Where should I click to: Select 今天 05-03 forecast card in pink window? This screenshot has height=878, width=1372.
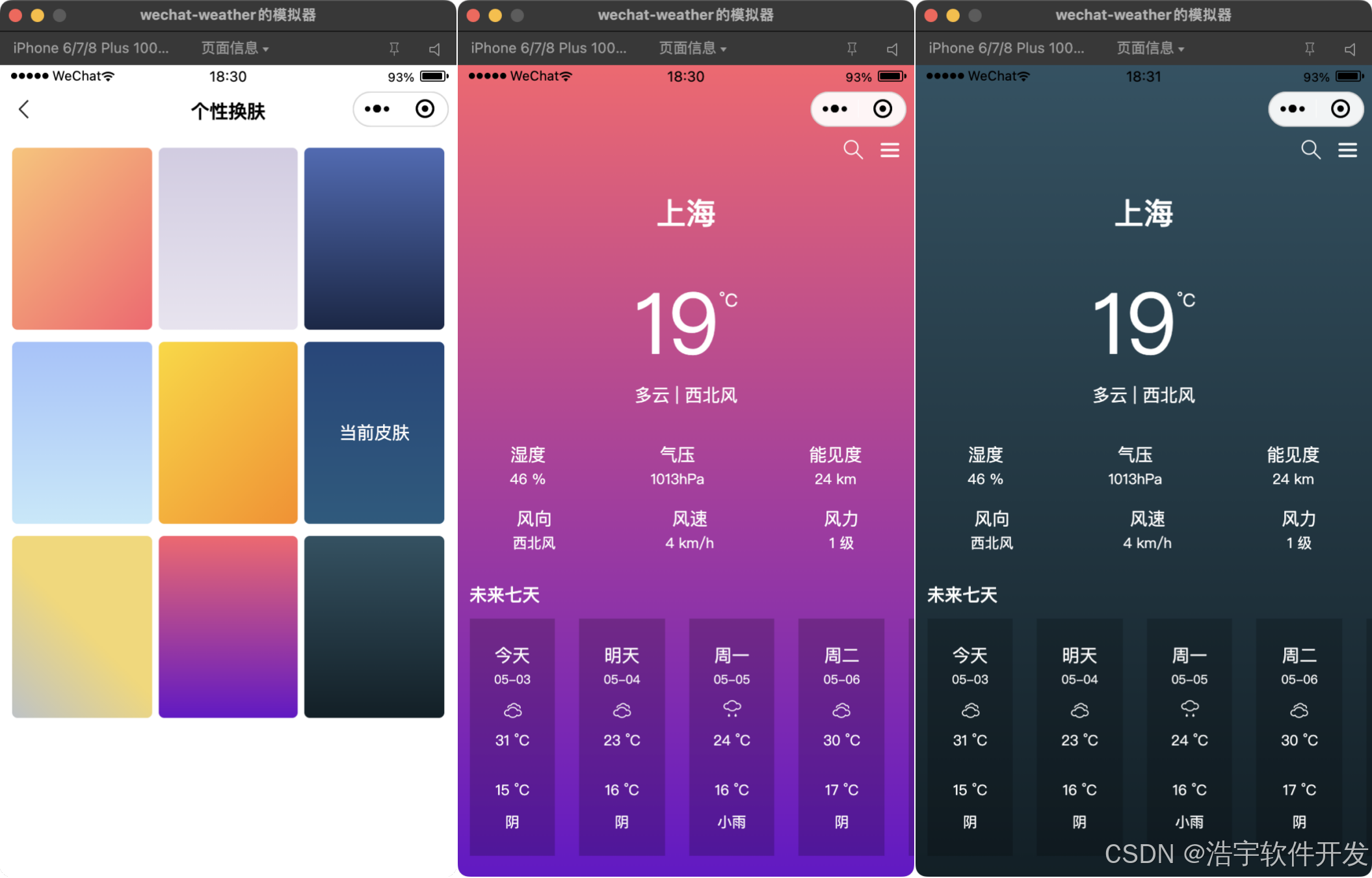click(512, 736)
